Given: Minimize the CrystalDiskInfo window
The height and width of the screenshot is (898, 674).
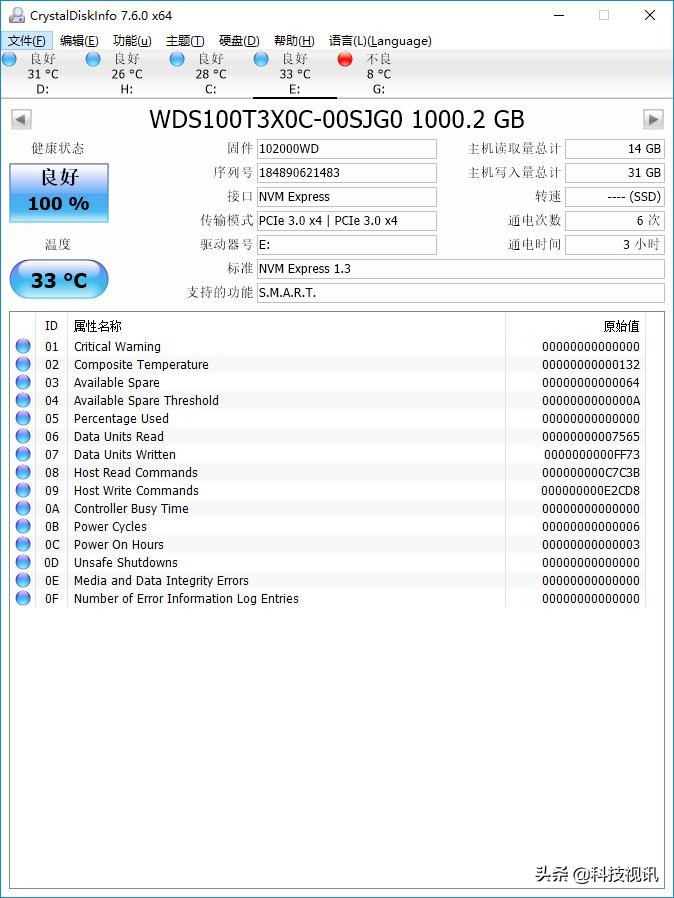Looking at the screenshot, I should [559, 15].
